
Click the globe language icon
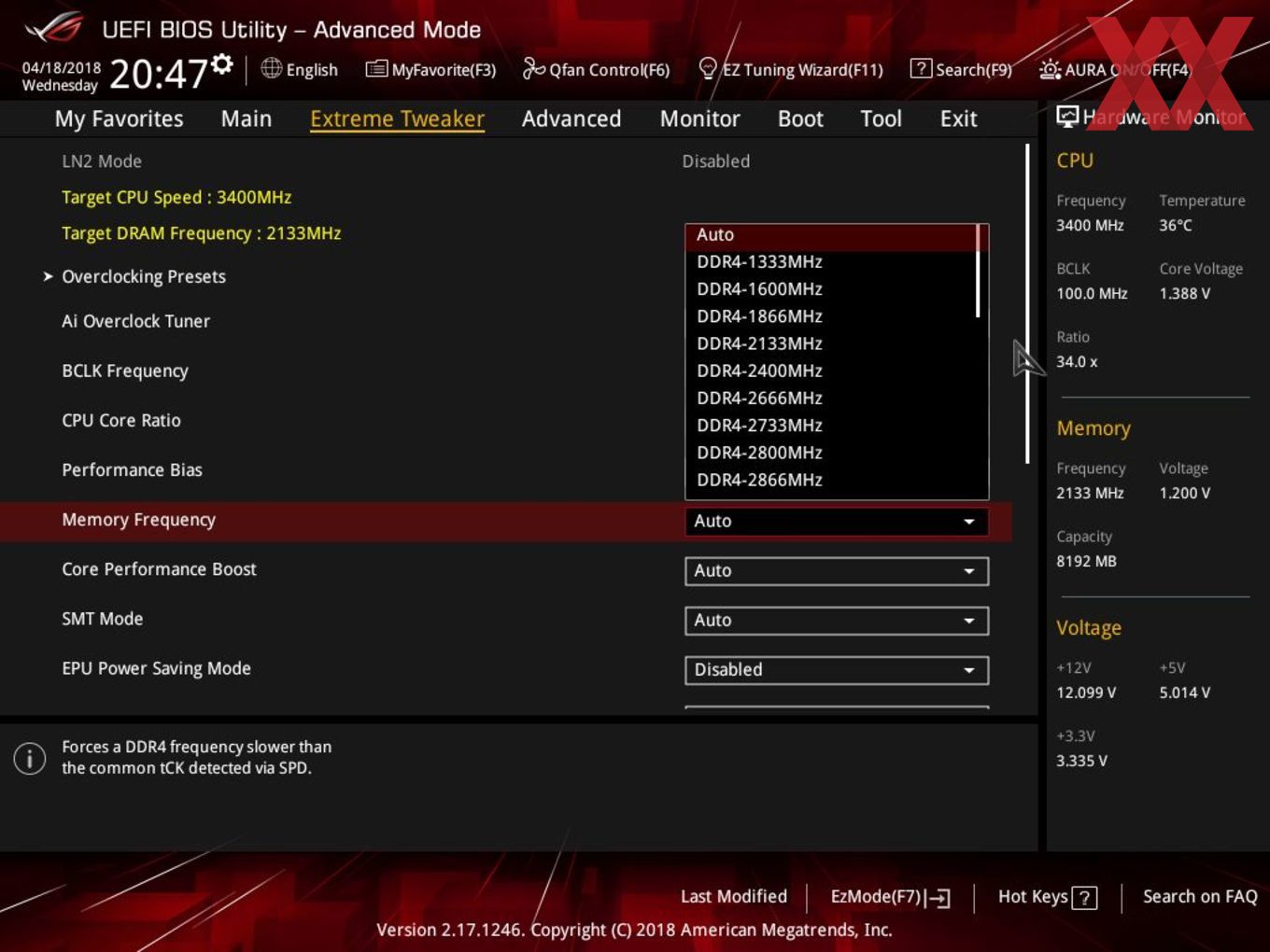(x=271, y=68)
